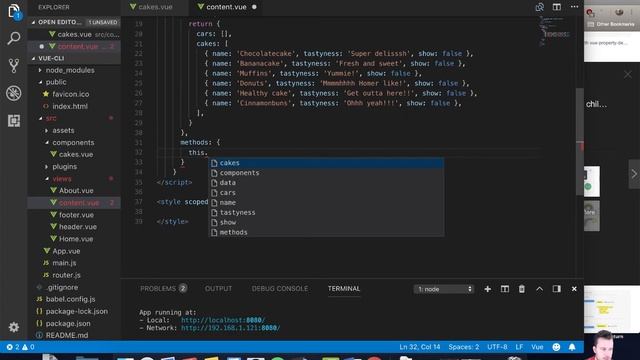Select the terminal instance dropdown '1: node'
Viewport: 640px width, 360px height.
[x=444, y=289]
